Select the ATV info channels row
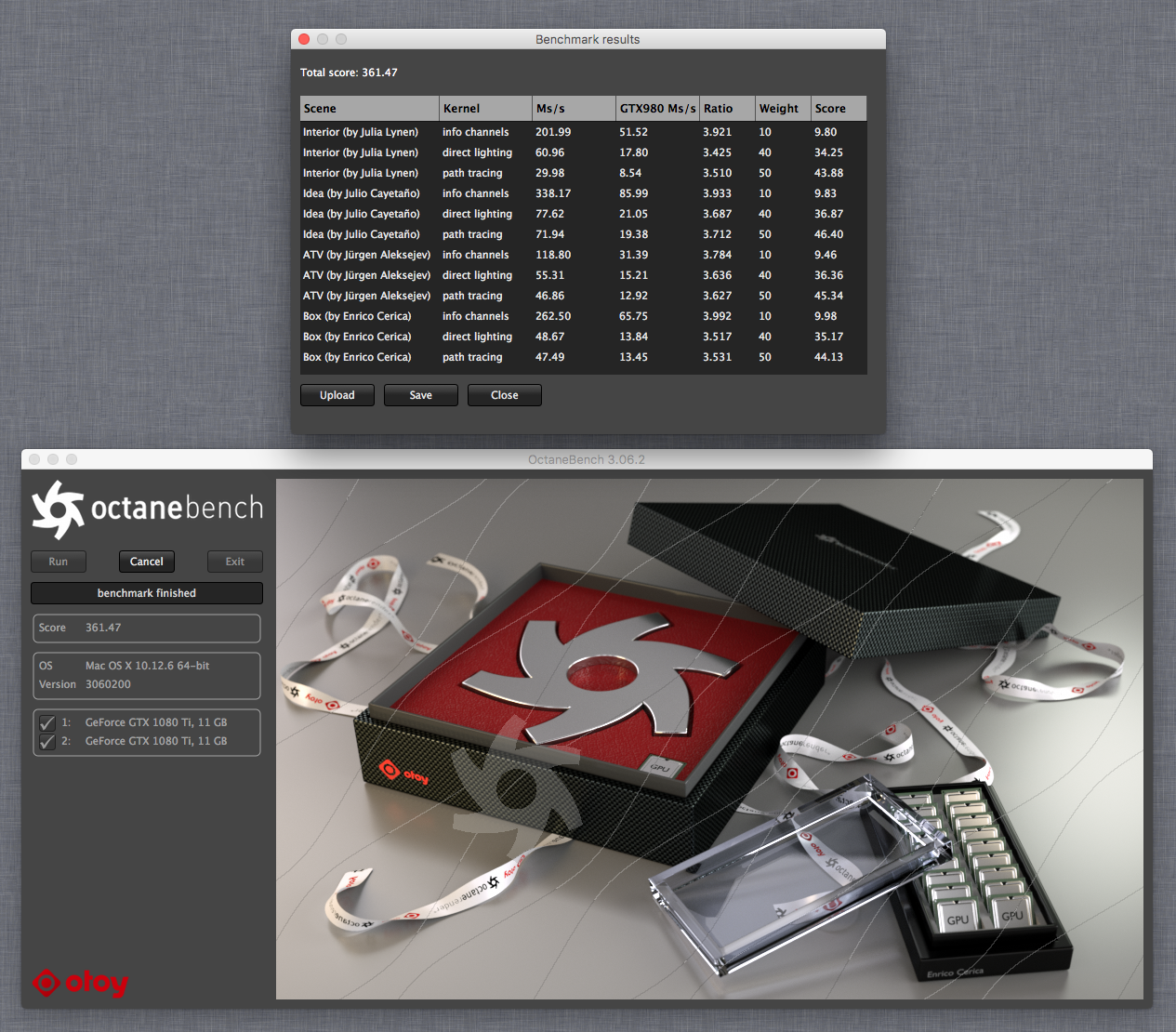The width and height of the screenshot is (1176, 1032). pyautogui.click(x=583, y=255)
